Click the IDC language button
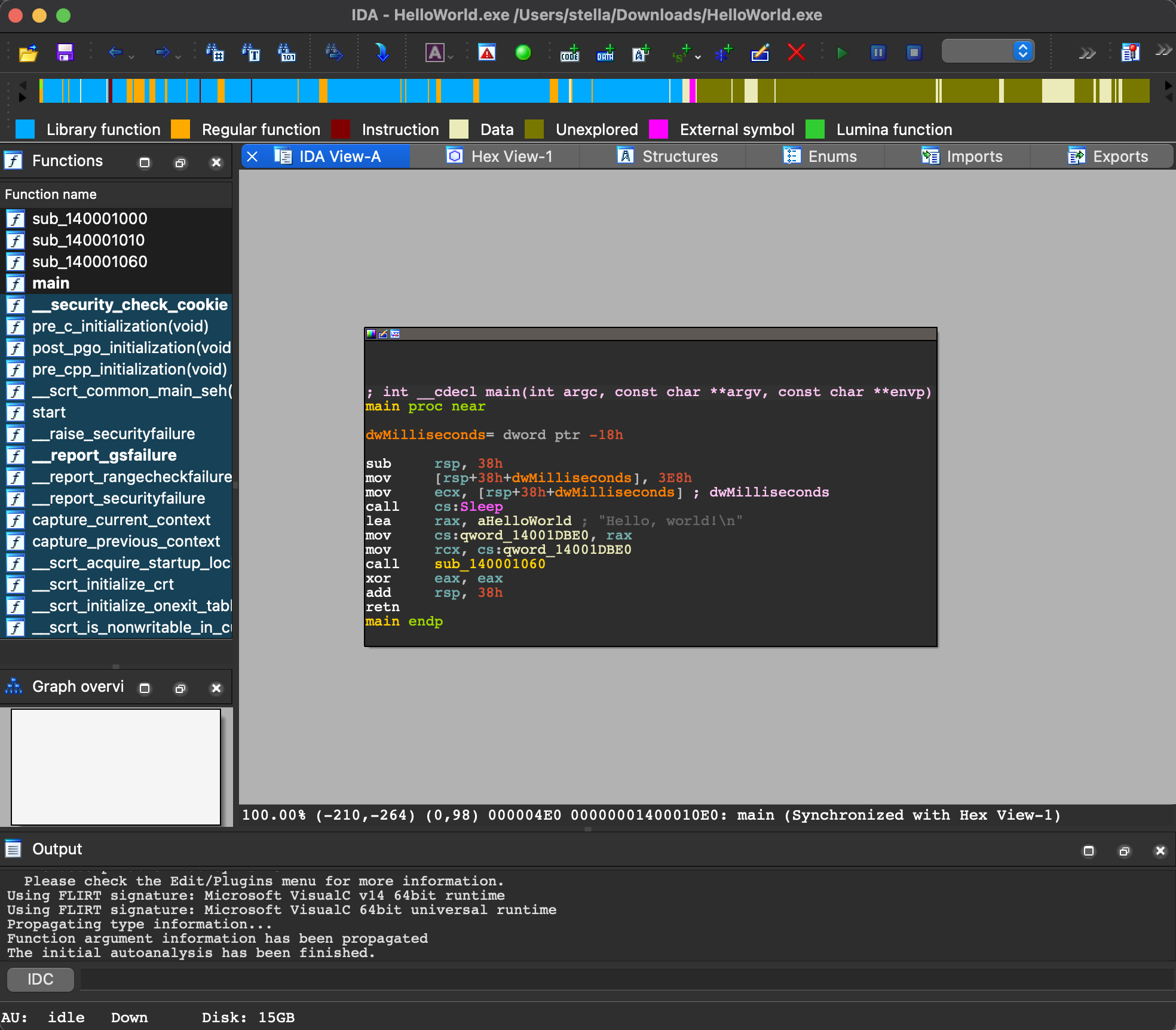This screenshot has width=1176, height=1030. tap(40, 979)
